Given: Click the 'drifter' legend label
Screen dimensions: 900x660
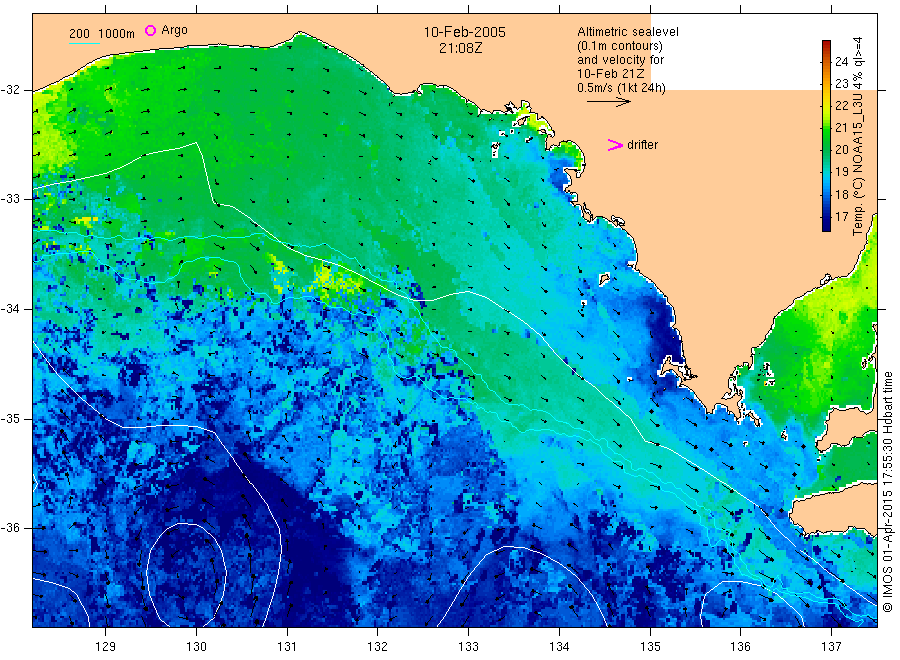Looking at the screenshot, I should (x=642, y=145).
